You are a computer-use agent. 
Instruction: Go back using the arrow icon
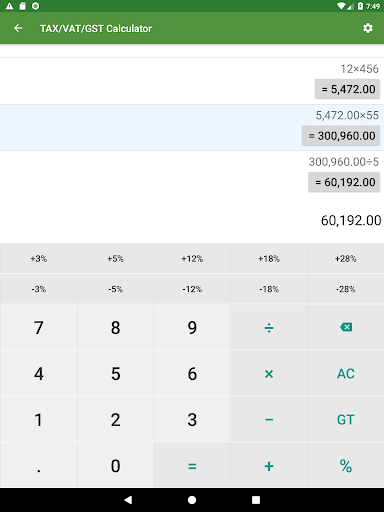[x=18, y=28]
